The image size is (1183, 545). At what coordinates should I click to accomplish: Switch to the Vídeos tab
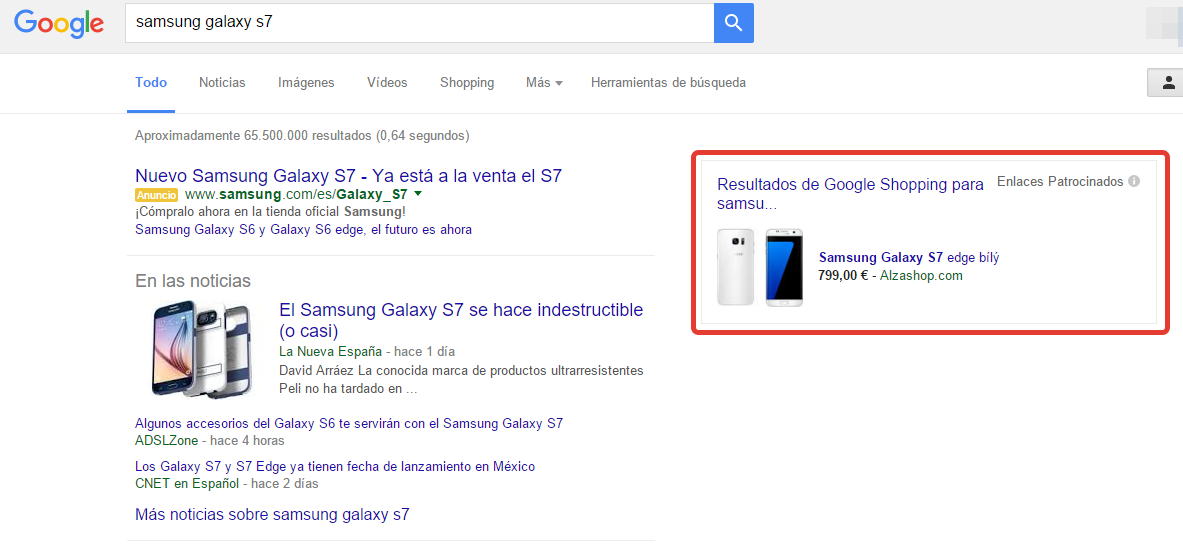[387, 83]
